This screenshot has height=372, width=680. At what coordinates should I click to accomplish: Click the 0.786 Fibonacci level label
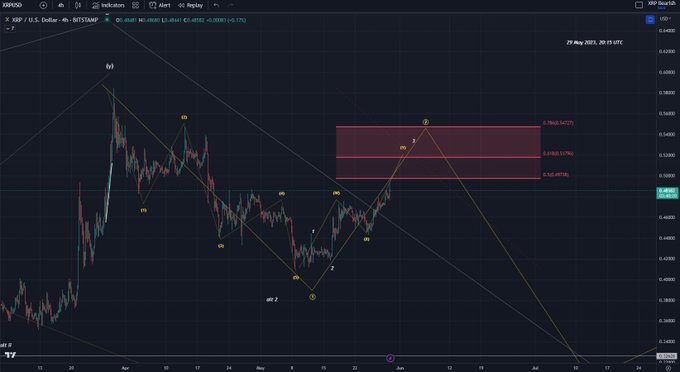[558, 123]
